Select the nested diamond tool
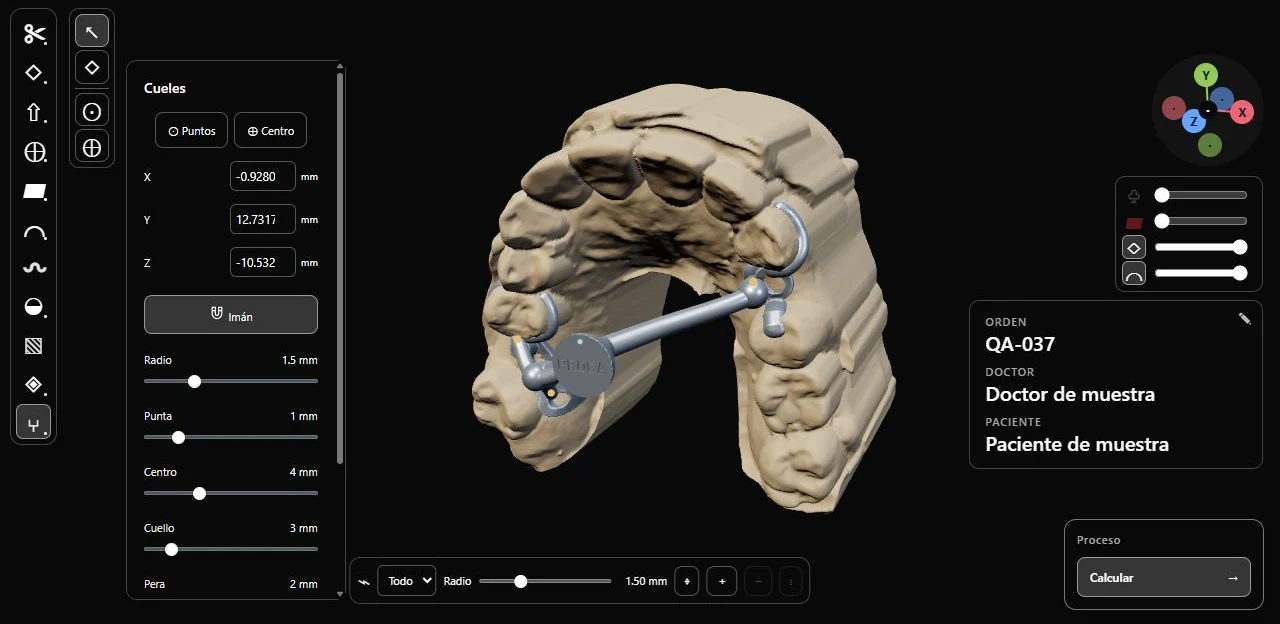 pos(35,385)
